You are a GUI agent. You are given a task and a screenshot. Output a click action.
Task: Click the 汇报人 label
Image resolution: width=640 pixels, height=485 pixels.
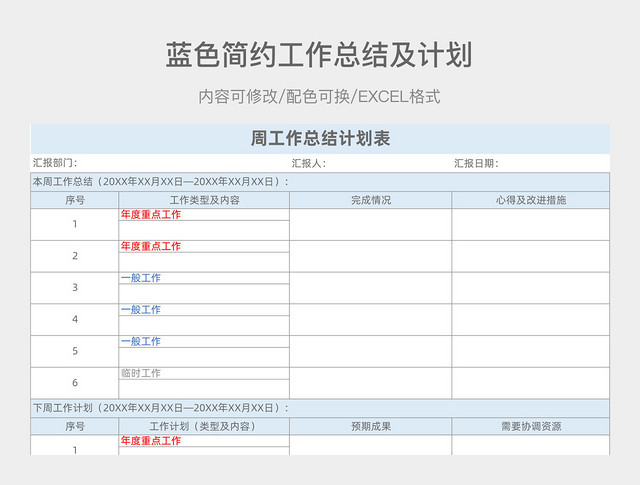309,163
